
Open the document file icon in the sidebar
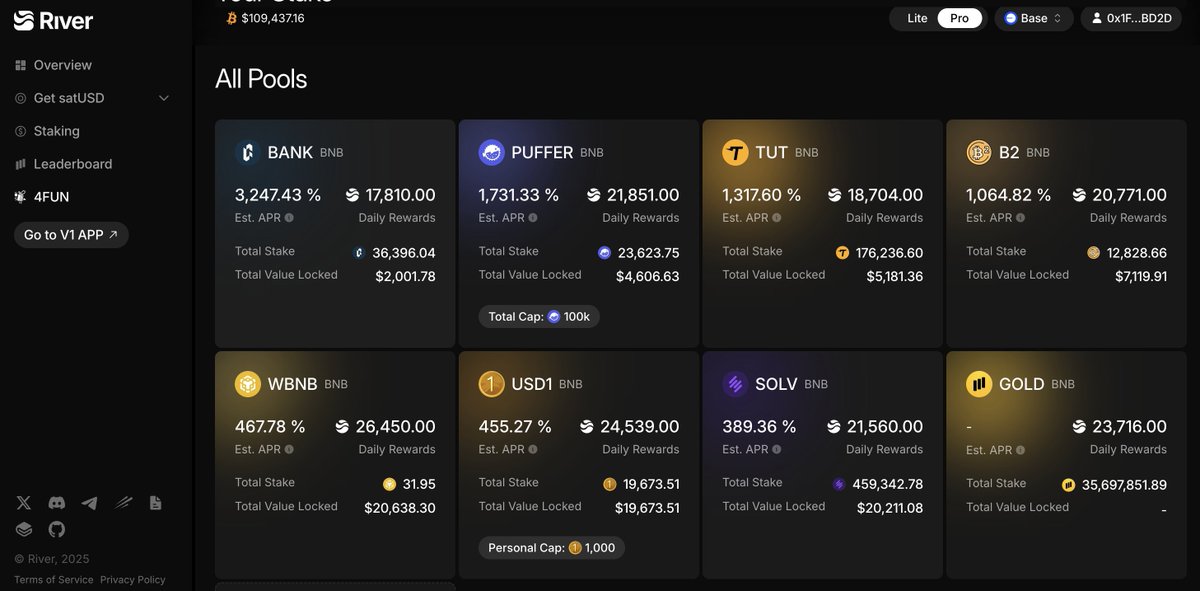click(x=155, y=503)
